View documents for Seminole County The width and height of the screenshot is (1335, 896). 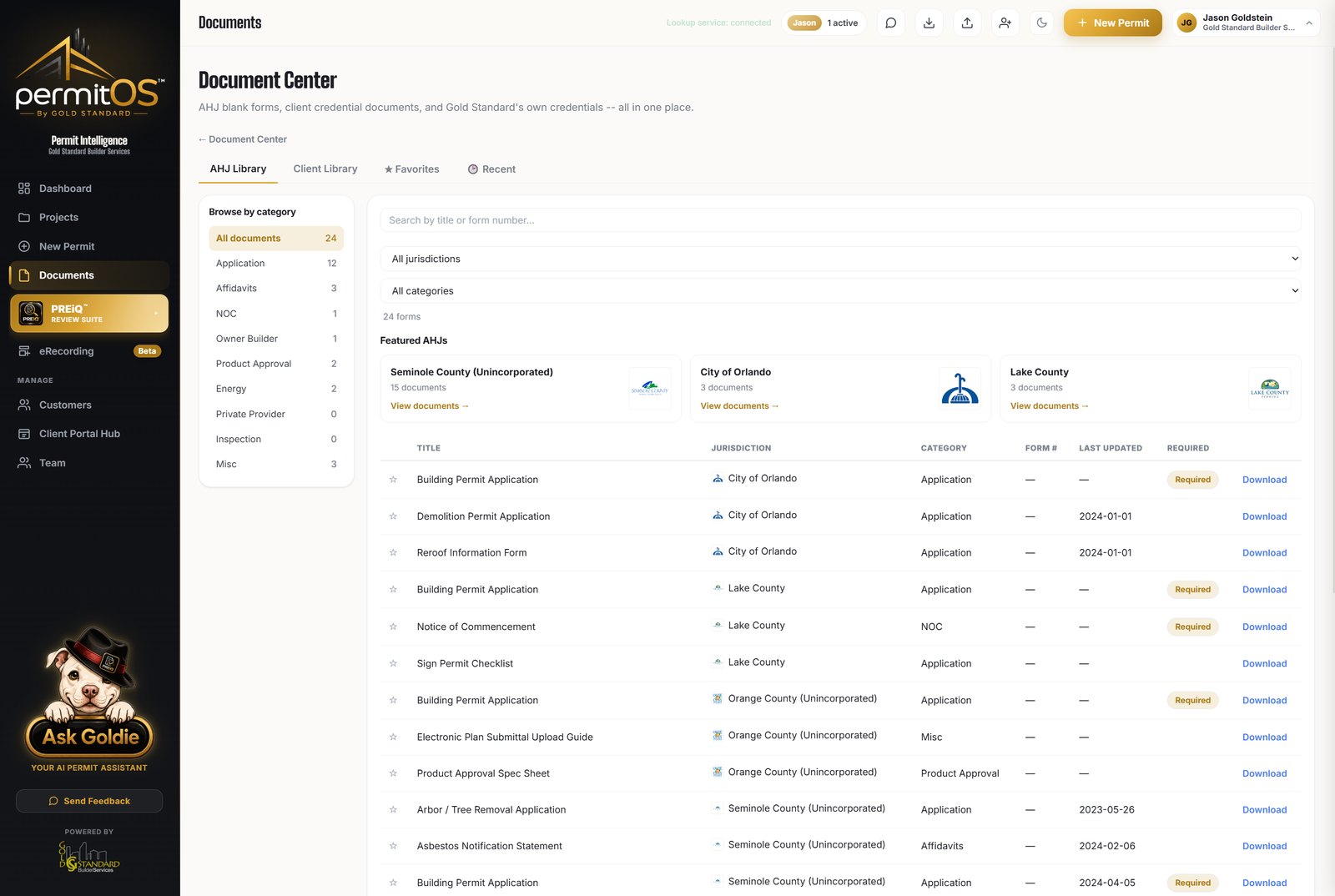point(430,406)
